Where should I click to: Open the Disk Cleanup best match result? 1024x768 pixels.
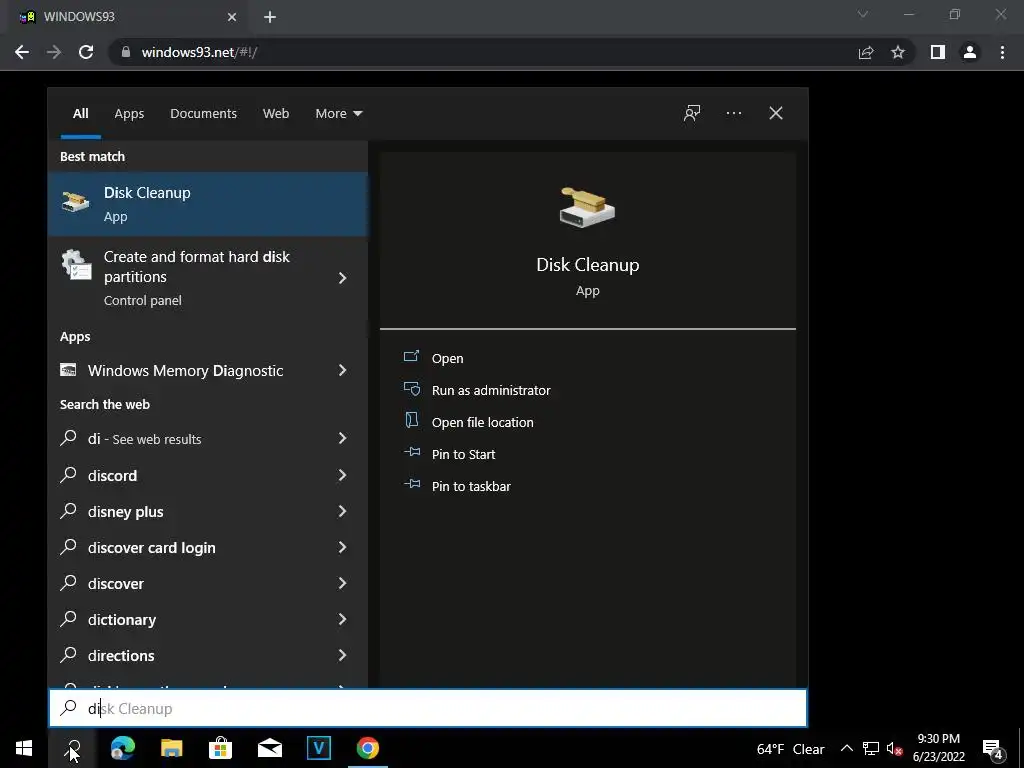[208, 204]
